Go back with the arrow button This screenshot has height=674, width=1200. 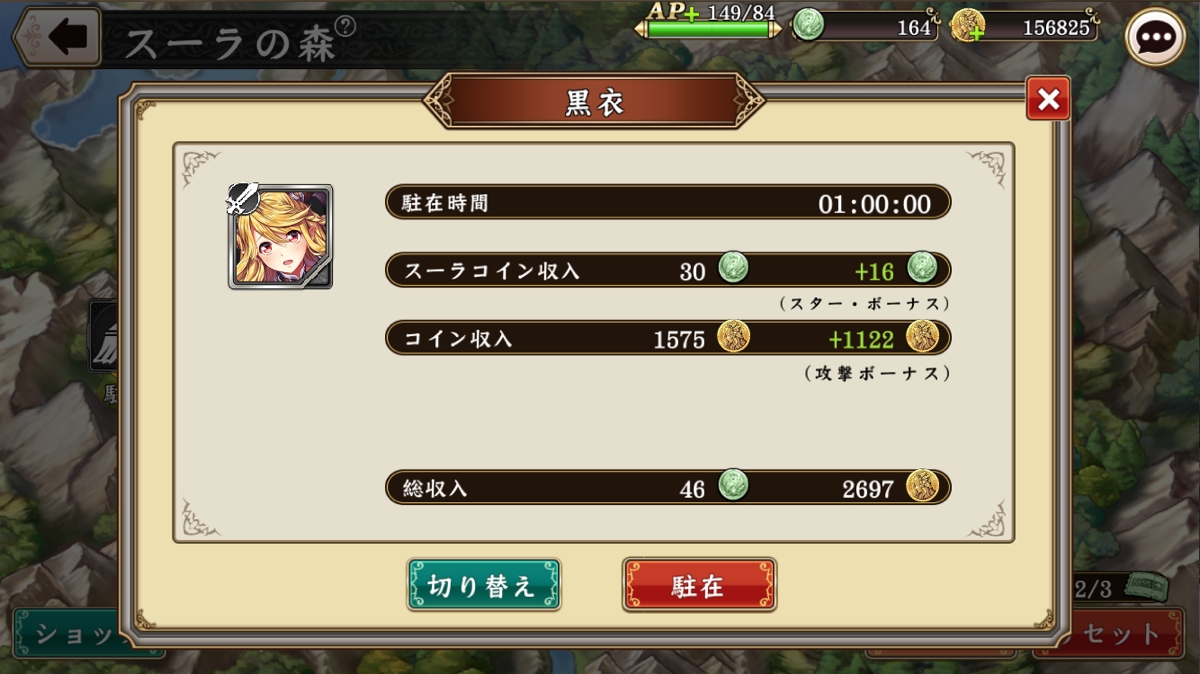point(57,38)
